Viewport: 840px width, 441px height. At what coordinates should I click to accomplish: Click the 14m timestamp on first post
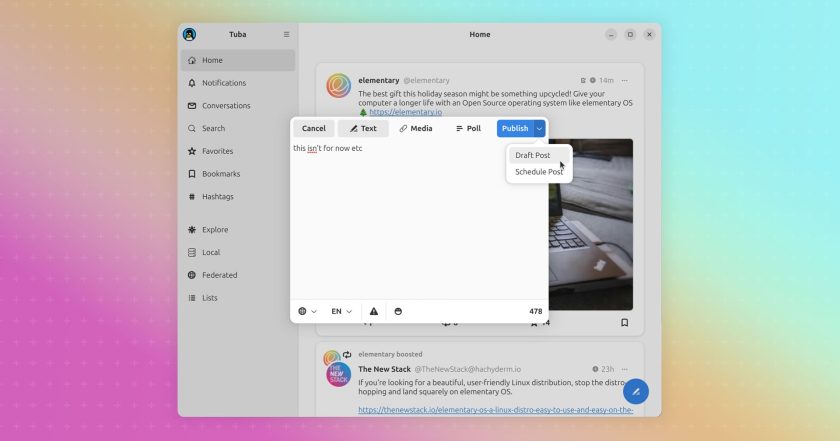606,80
